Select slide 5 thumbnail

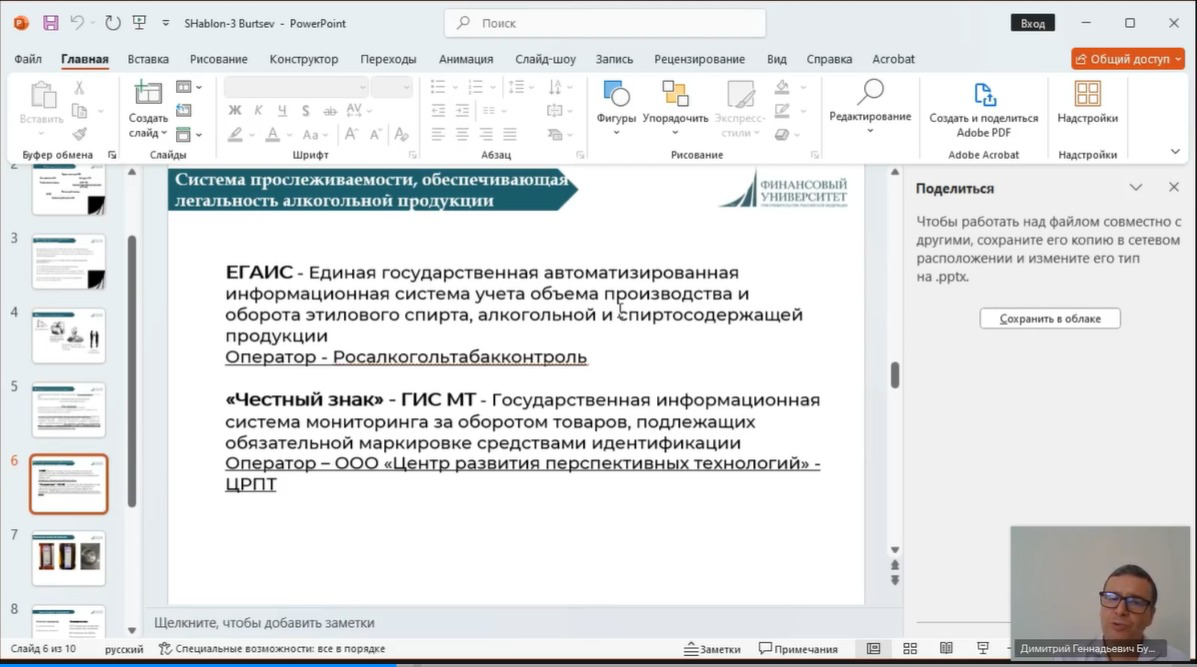(x=69, y=410)
